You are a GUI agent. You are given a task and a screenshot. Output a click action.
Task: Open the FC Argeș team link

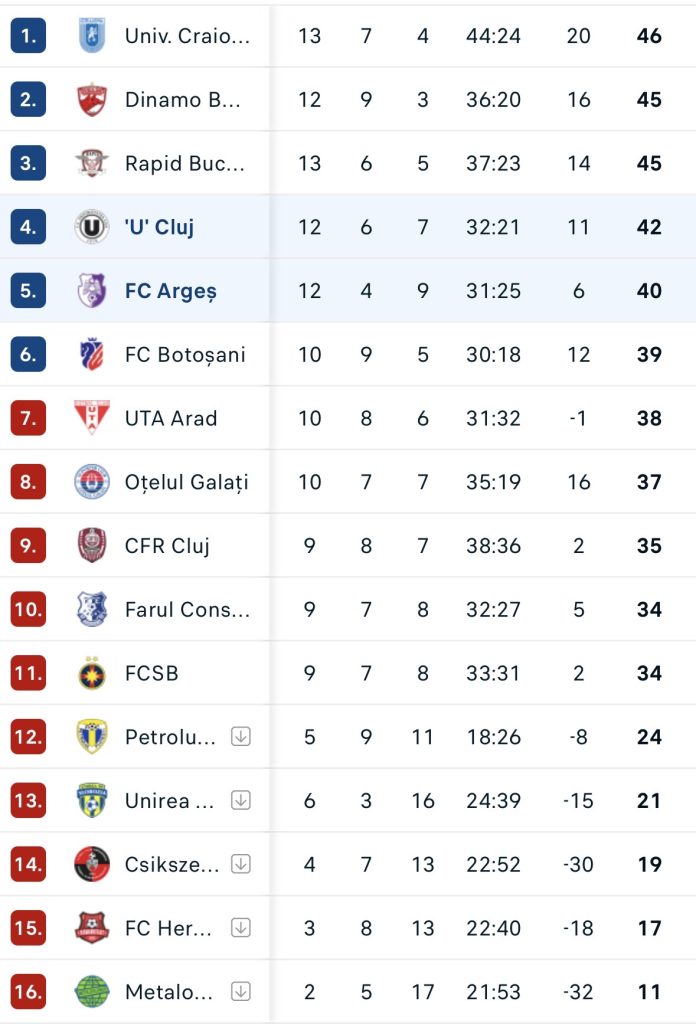170,291
